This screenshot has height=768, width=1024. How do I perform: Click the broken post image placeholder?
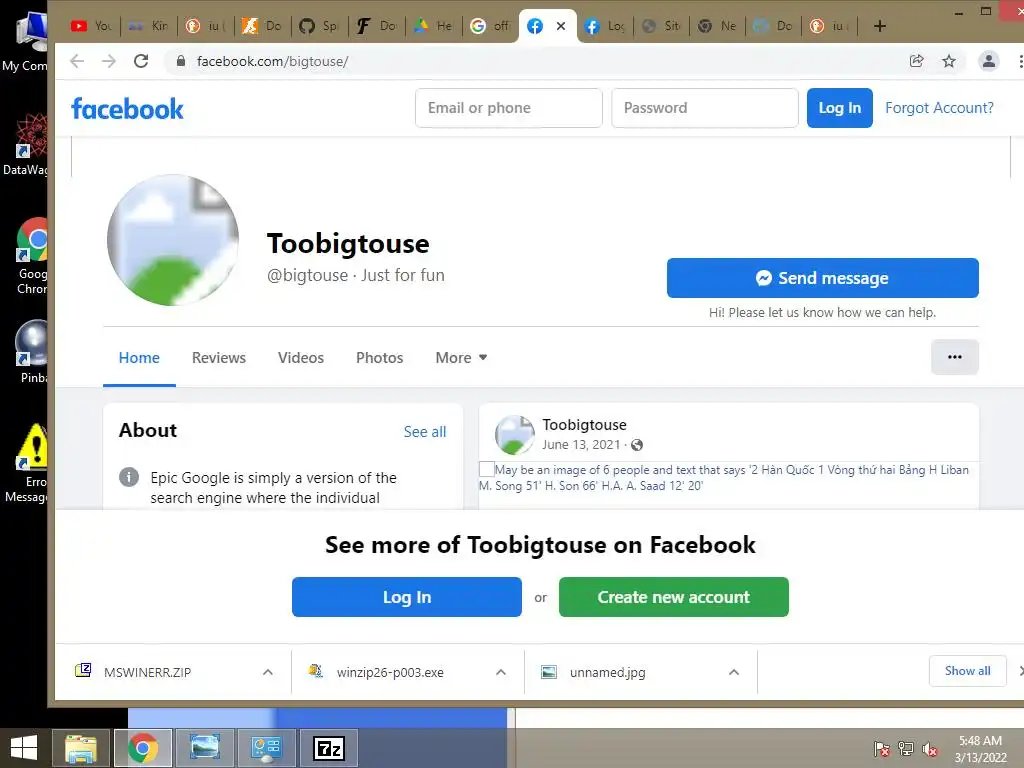(x=487, y=469)
